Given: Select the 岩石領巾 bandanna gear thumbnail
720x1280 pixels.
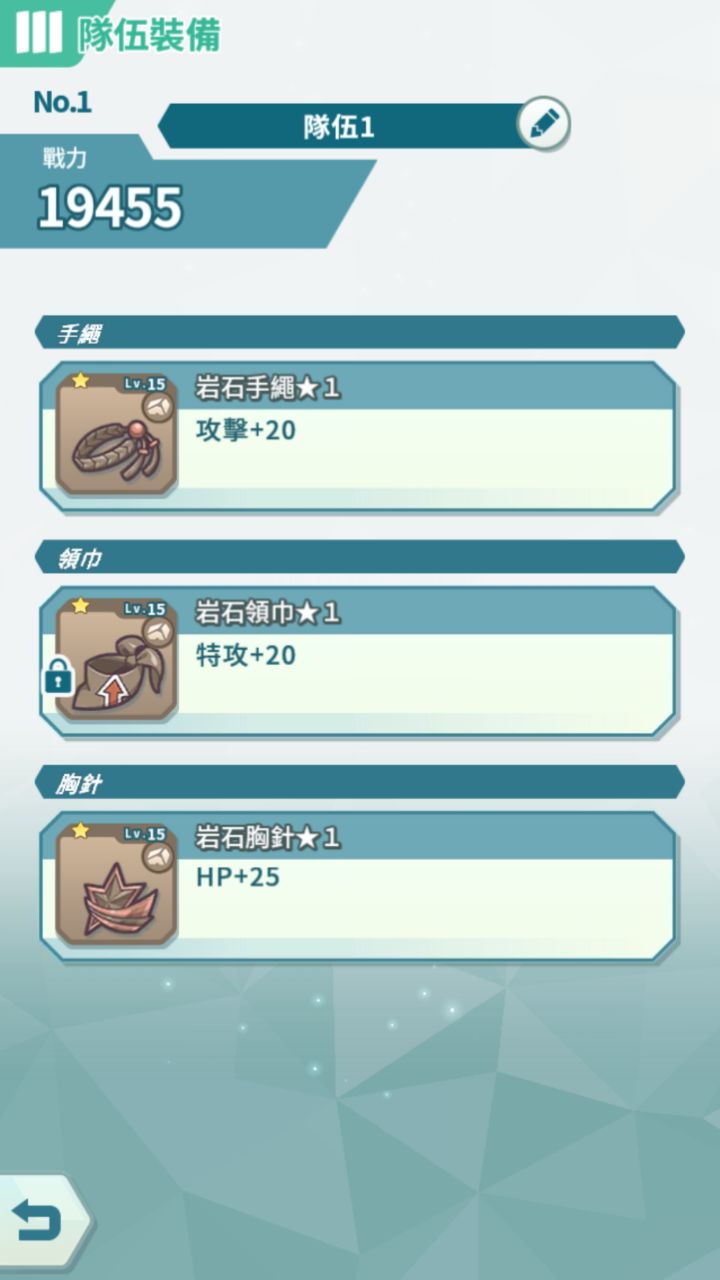Looking at the screenshot, I should pos(116,659).
